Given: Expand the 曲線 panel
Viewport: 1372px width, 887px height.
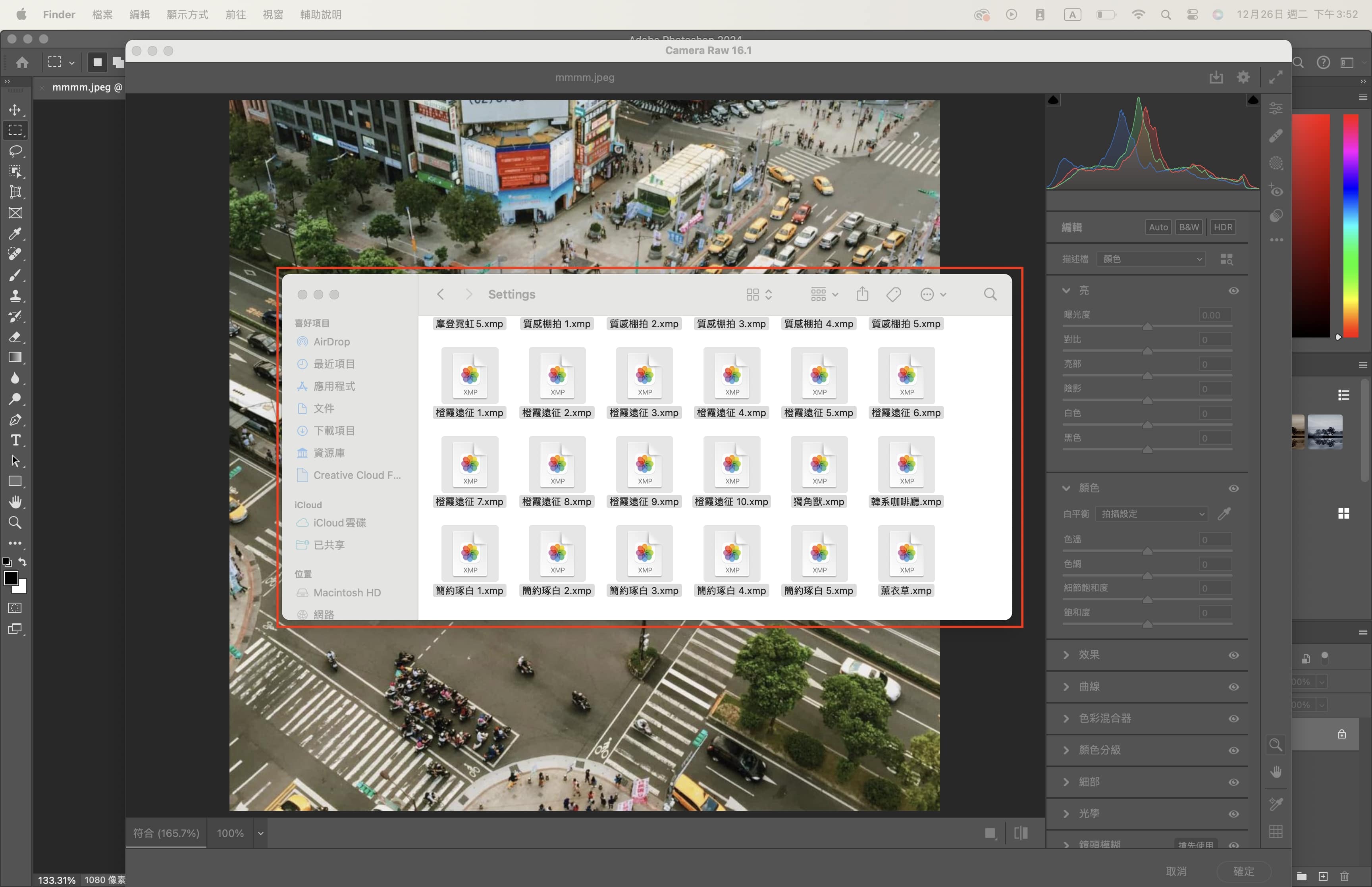Looking at the screenshot, I should click(1066, 686).
